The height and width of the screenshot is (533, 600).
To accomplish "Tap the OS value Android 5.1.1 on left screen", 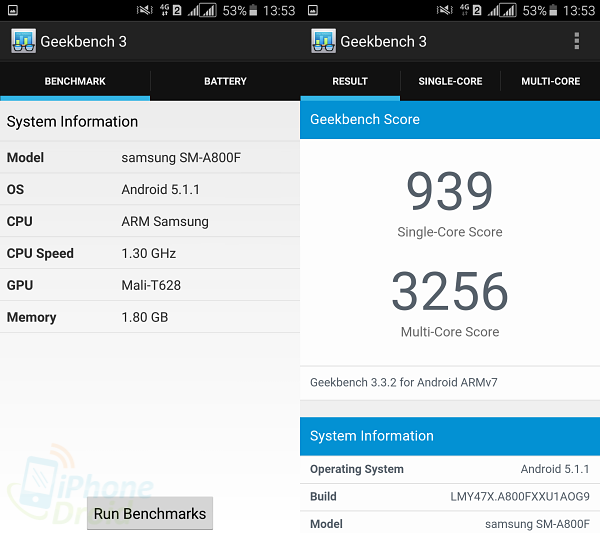I will [160, 189].
